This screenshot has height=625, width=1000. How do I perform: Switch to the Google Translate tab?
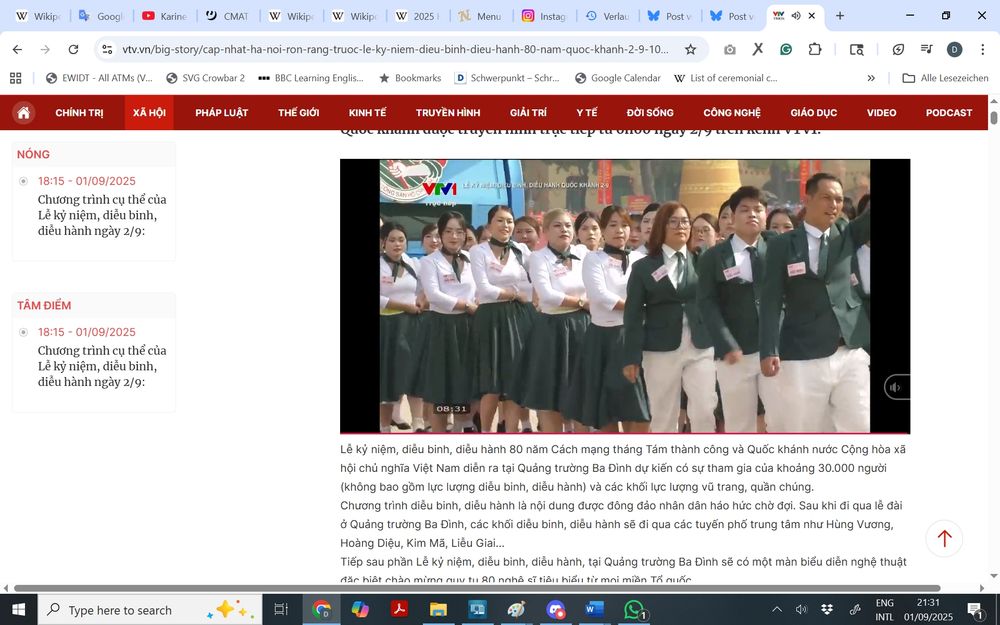(102, 16)
